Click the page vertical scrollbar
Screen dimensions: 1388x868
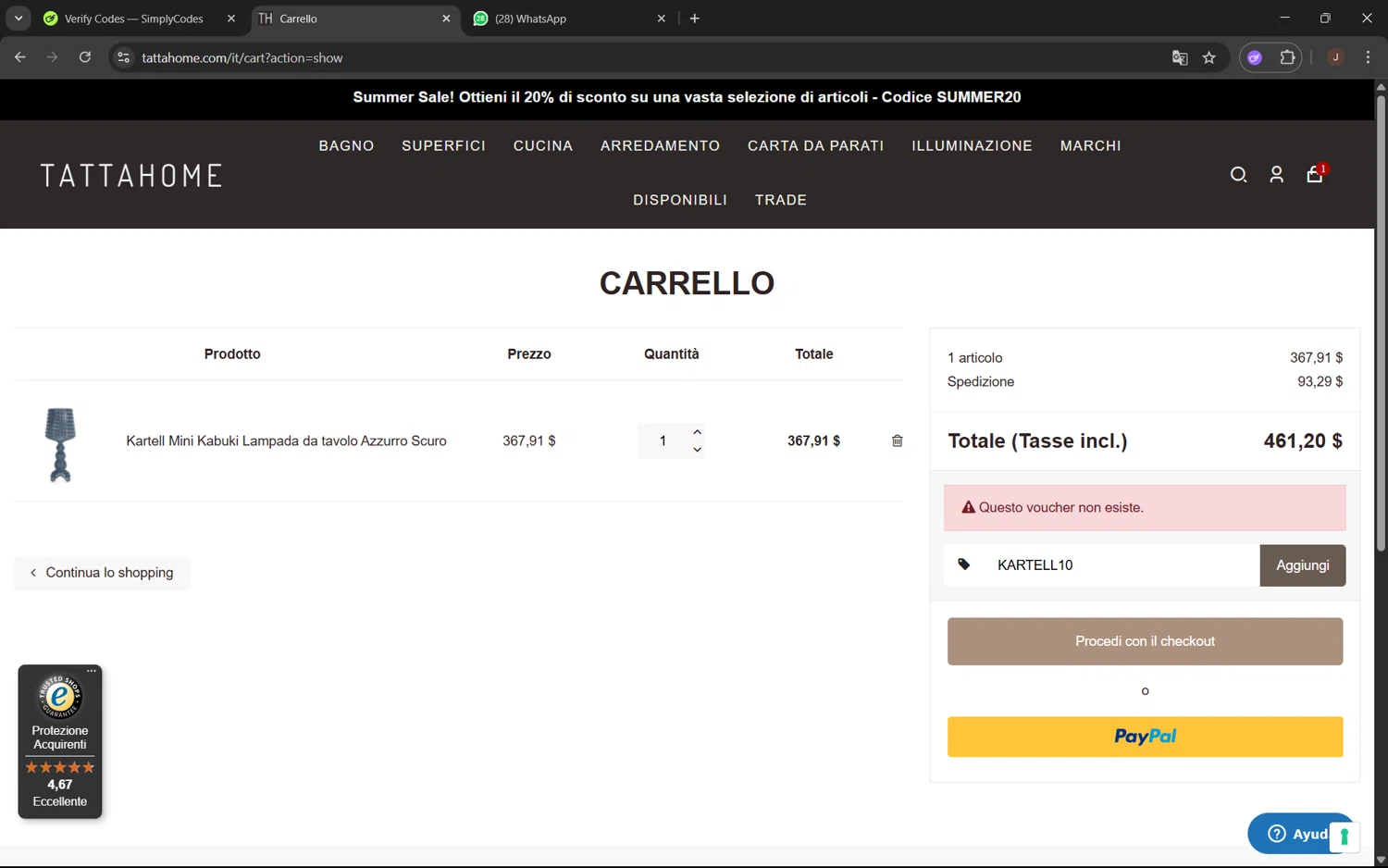[1381, 322]
